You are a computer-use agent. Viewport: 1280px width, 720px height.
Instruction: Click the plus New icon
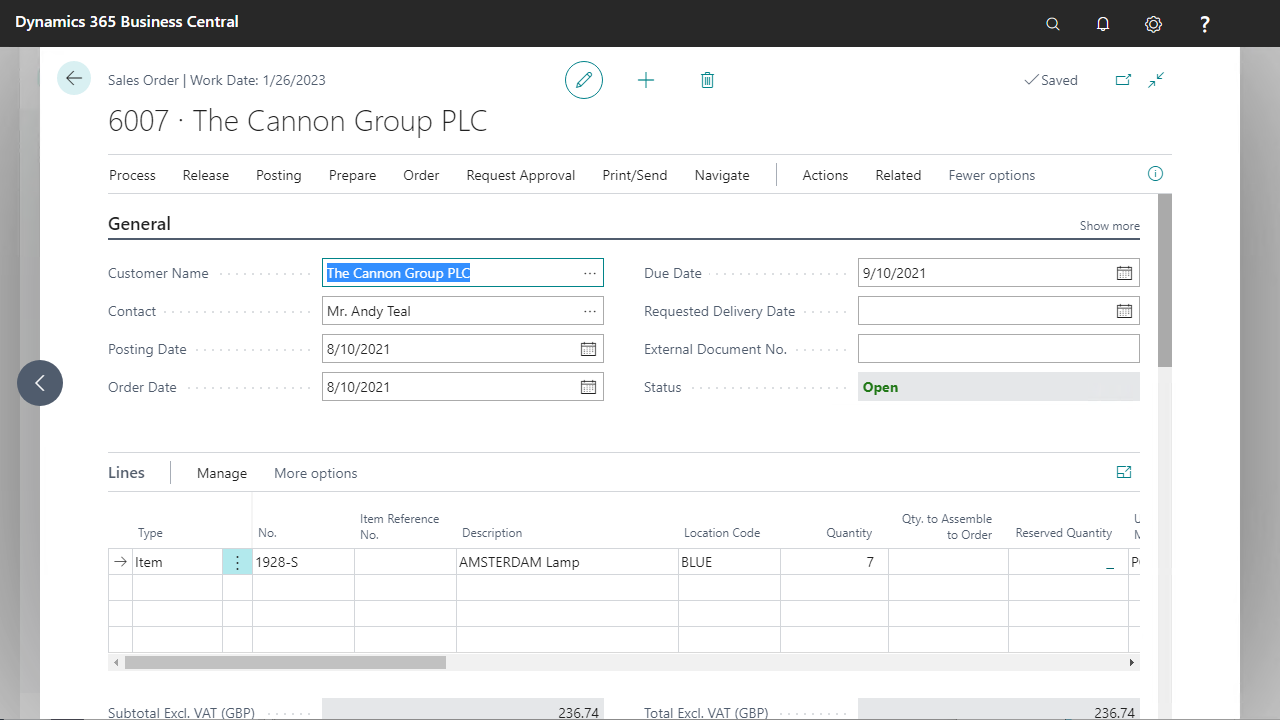pos(646,80)
